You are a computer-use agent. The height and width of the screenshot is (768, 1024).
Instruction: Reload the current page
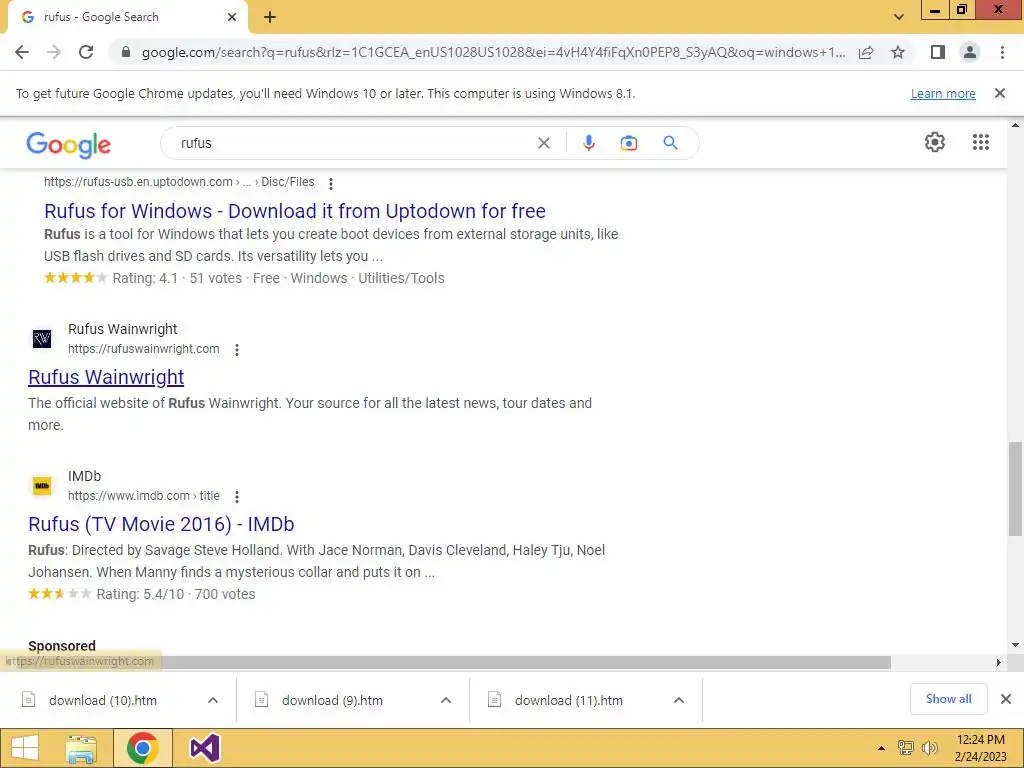click(86, 52)
